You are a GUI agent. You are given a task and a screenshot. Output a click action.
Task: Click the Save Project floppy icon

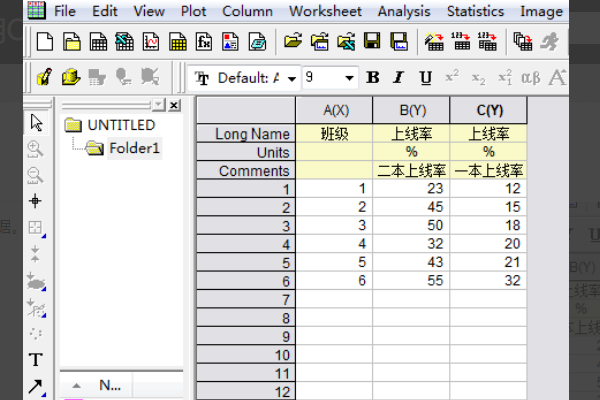[372, 41]
